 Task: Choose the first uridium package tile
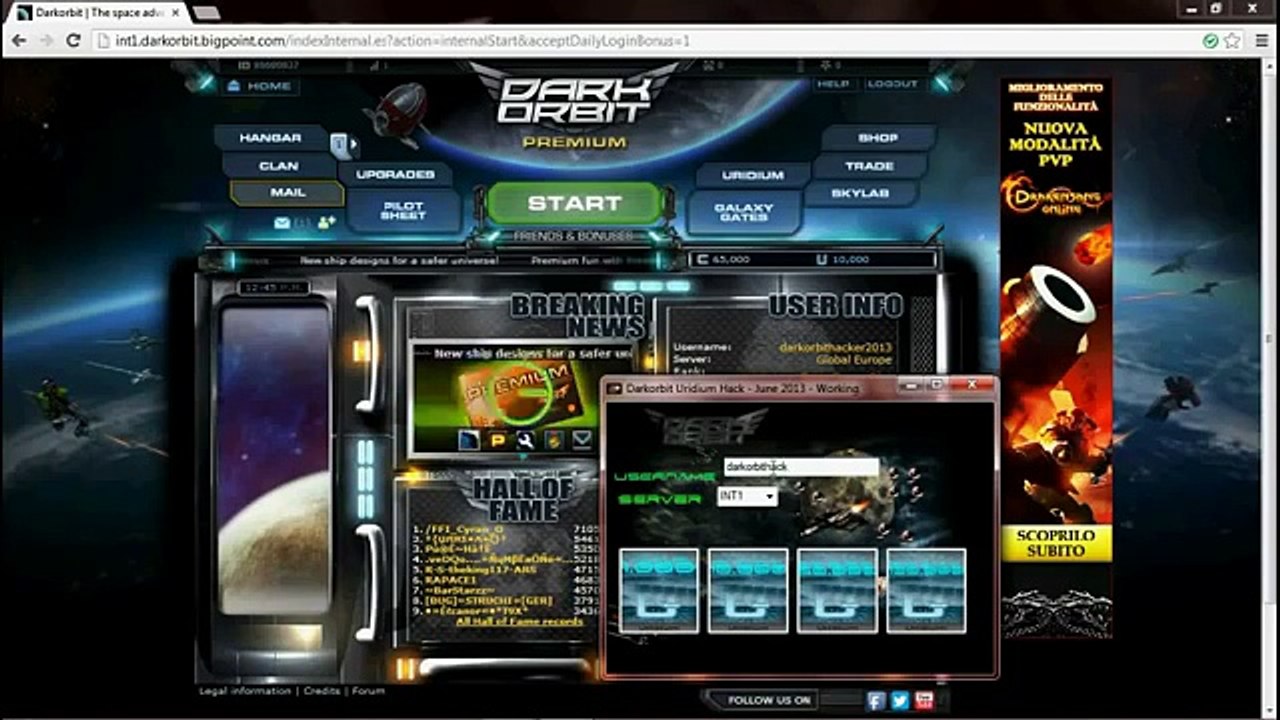point(658,591)
